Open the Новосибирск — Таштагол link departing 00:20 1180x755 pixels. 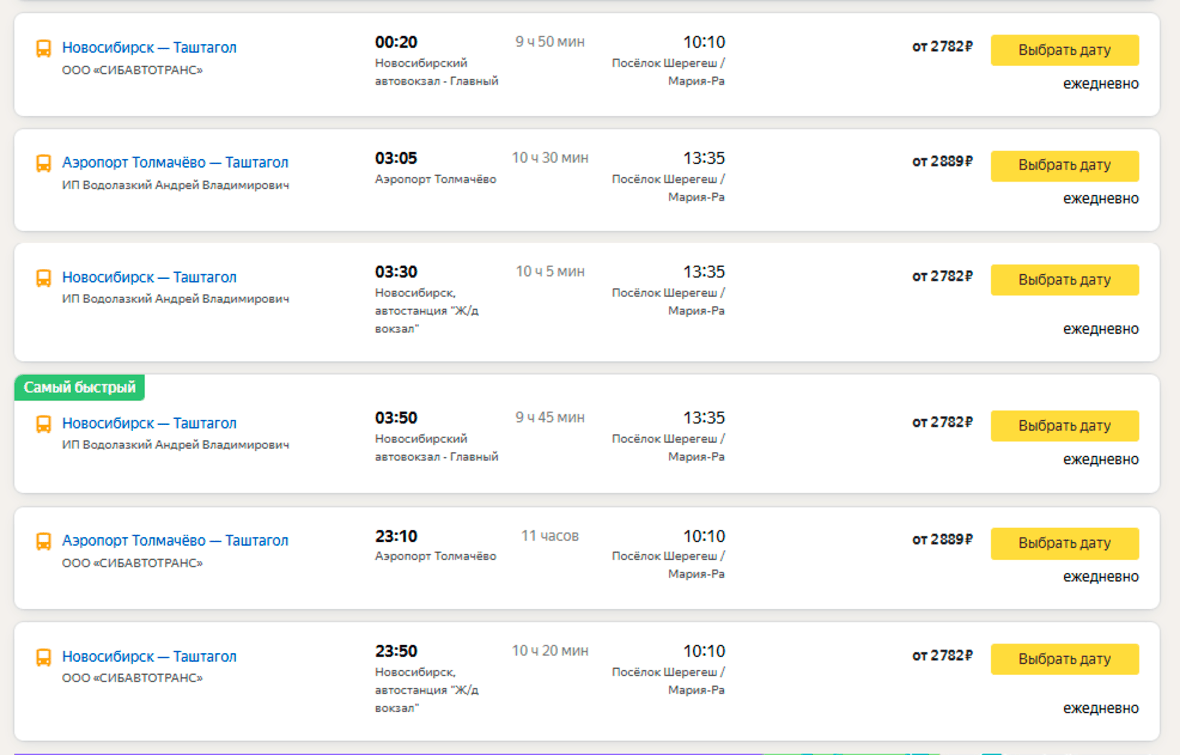pos(149,47)
